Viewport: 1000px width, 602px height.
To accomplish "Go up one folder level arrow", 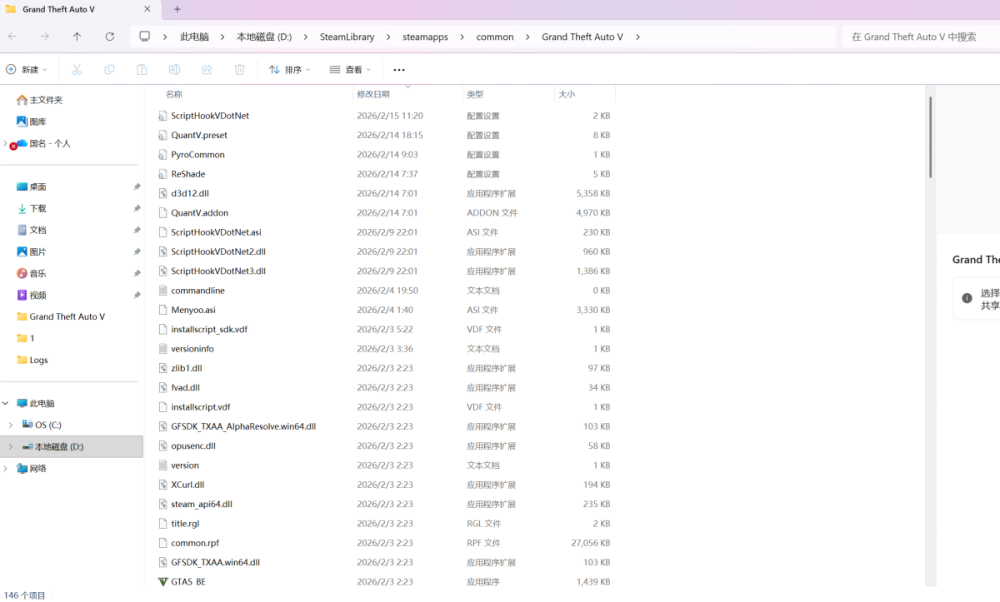I will 77,37.
